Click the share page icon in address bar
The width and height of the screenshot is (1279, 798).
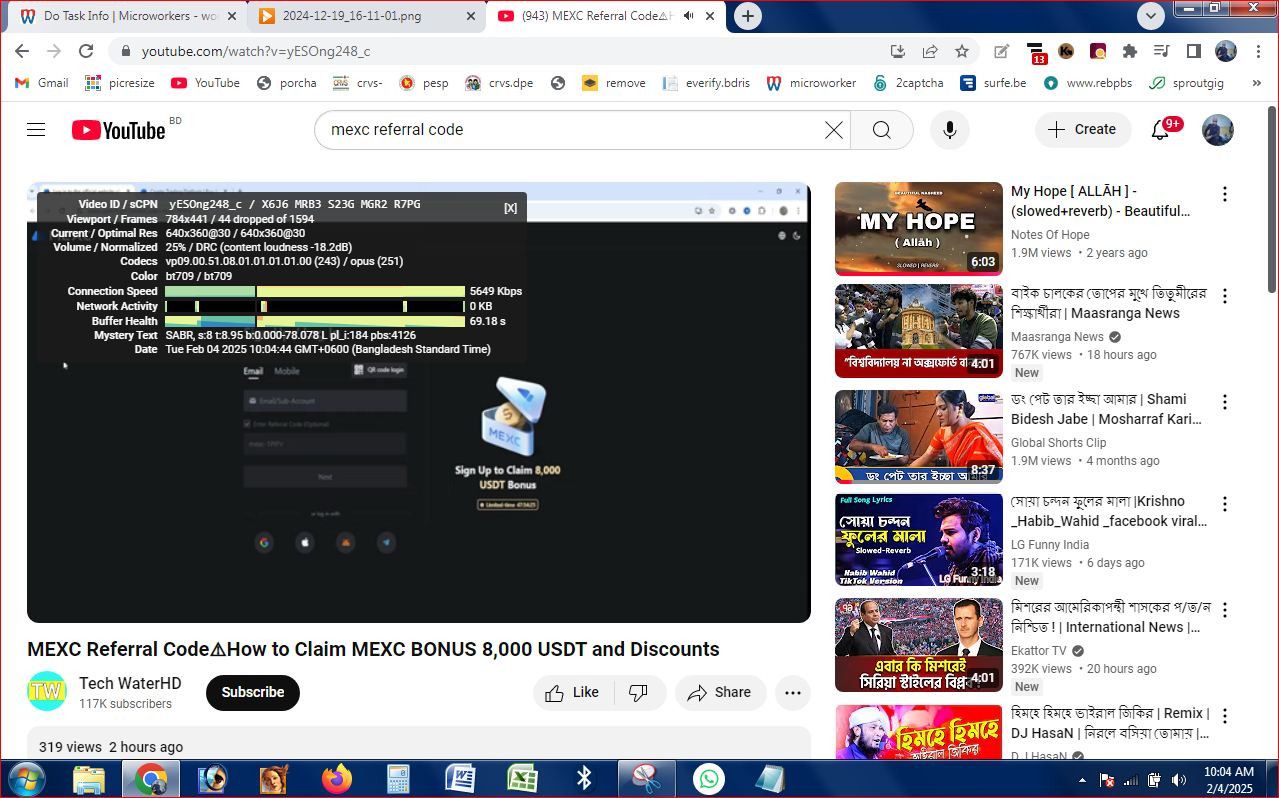pyautogui.click(x=930, y=51)
